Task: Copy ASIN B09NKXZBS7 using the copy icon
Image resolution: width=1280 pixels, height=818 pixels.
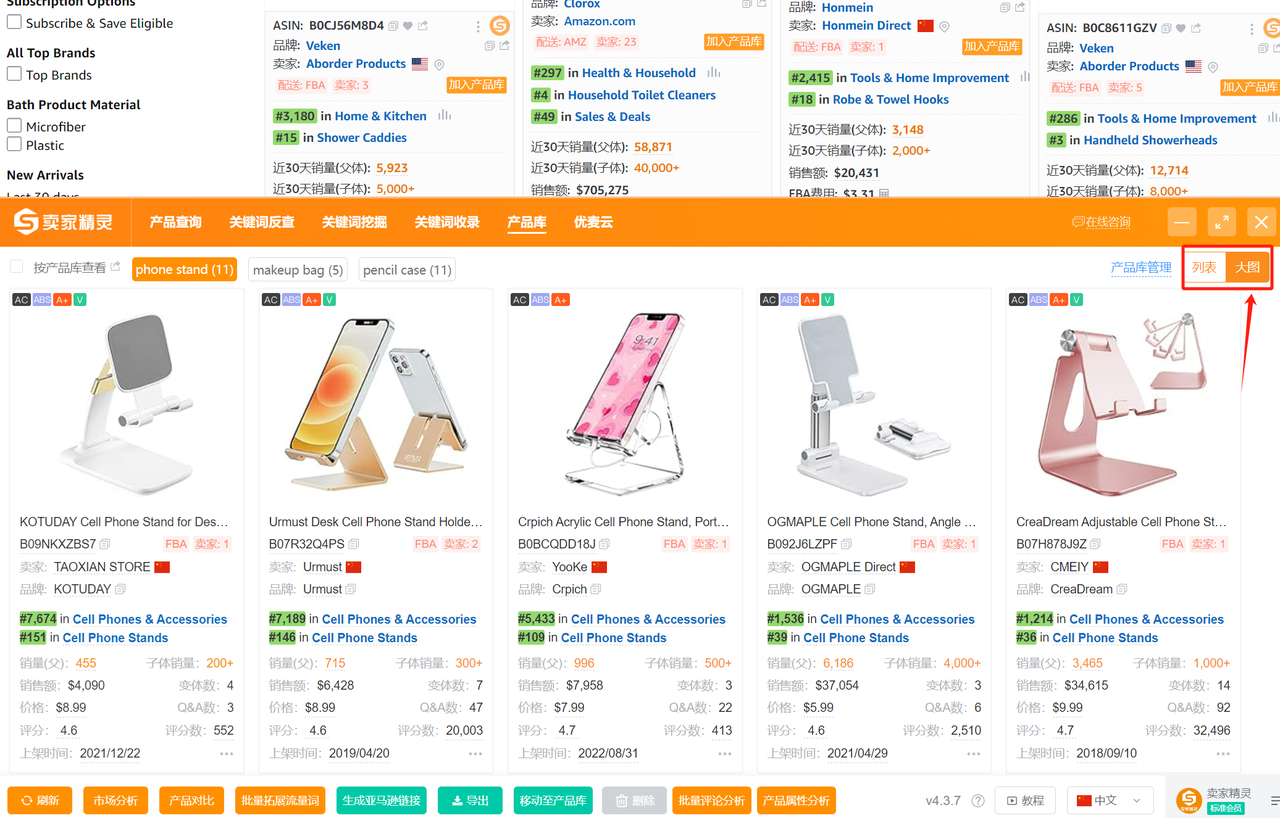Action: pyautogui.click(x=106, y=544)
